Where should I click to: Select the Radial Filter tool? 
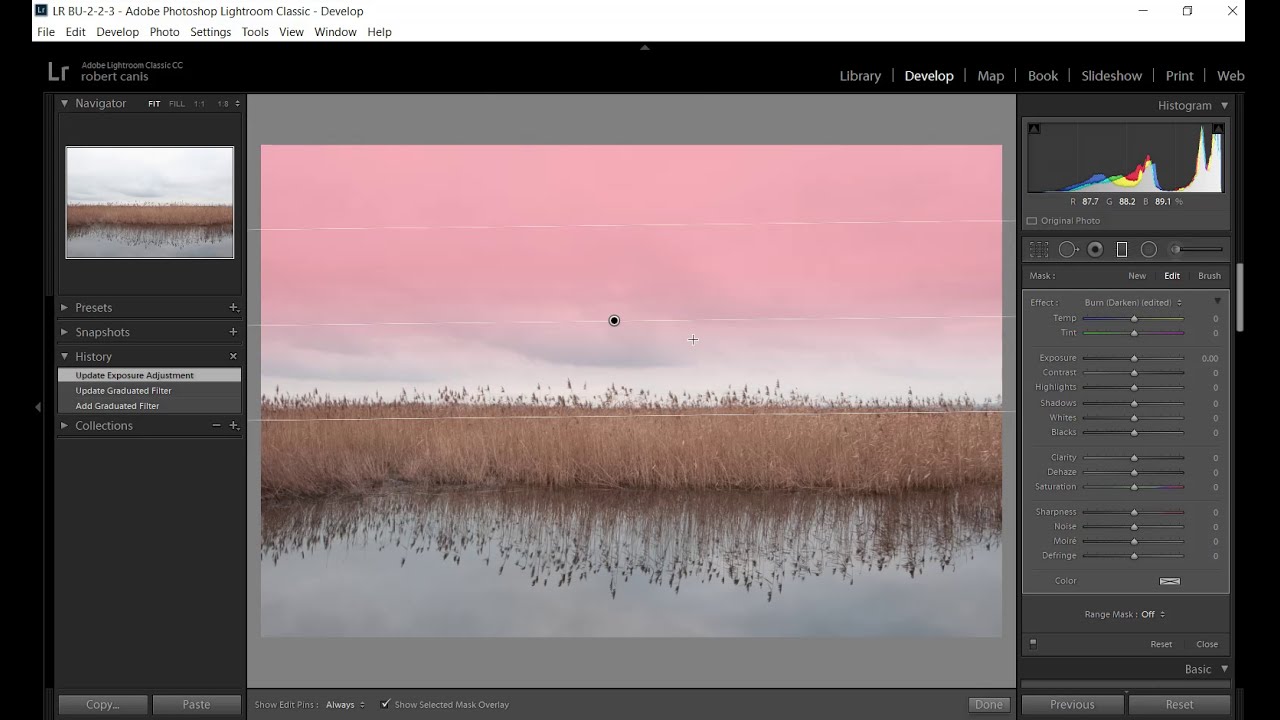click(x=1149, y=250)
